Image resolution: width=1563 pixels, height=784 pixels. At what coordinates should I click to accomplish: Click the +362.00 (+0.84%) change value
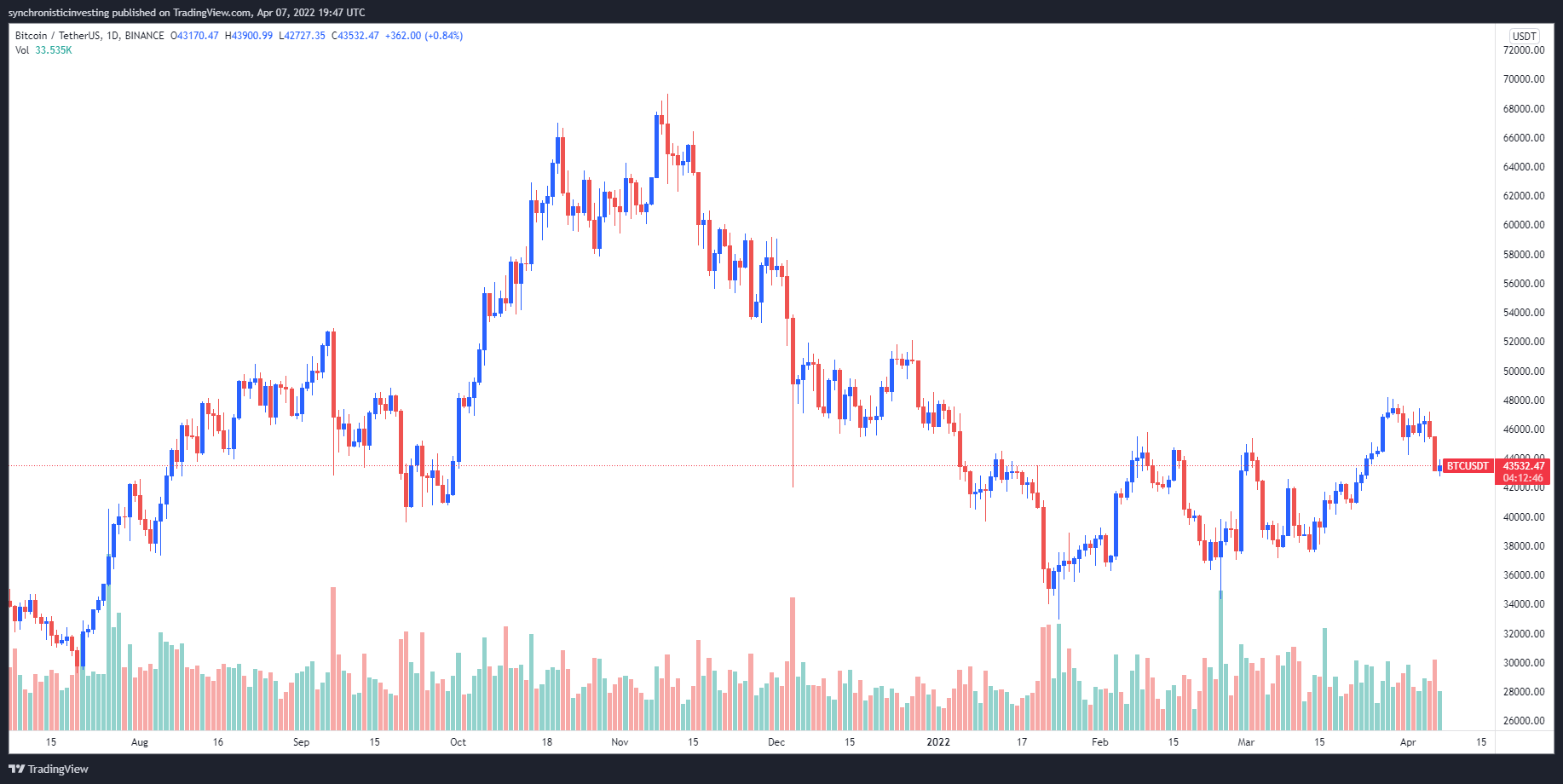coord(424,36)
